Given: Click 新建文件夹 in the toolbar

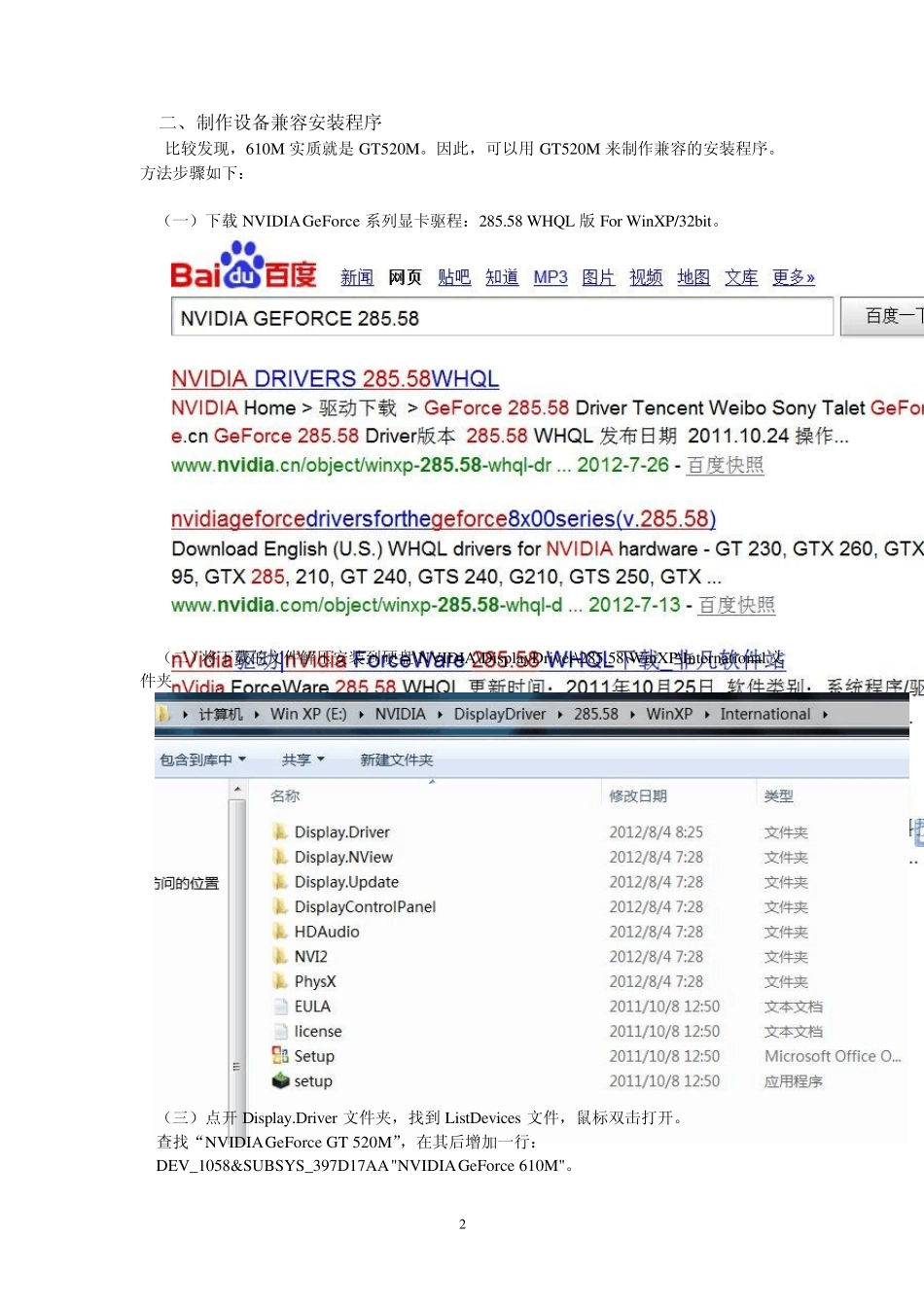Looking at the screenshot, I should 397,759.
